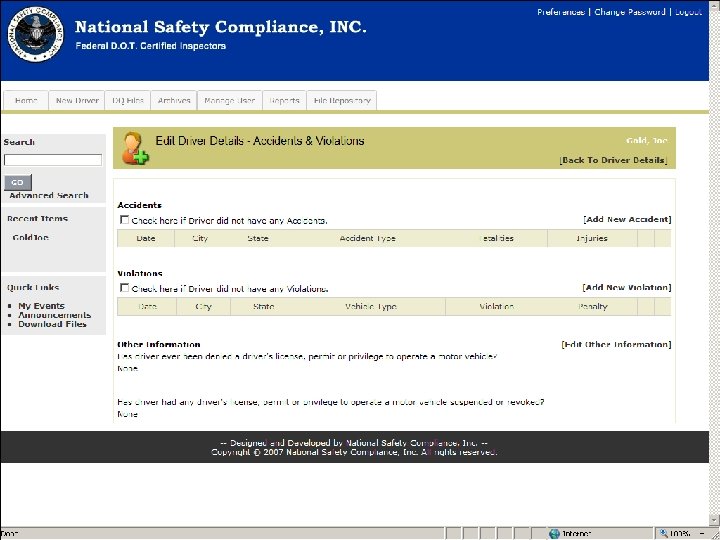Open Download Files in Quick Links

[x=52, y=324]
